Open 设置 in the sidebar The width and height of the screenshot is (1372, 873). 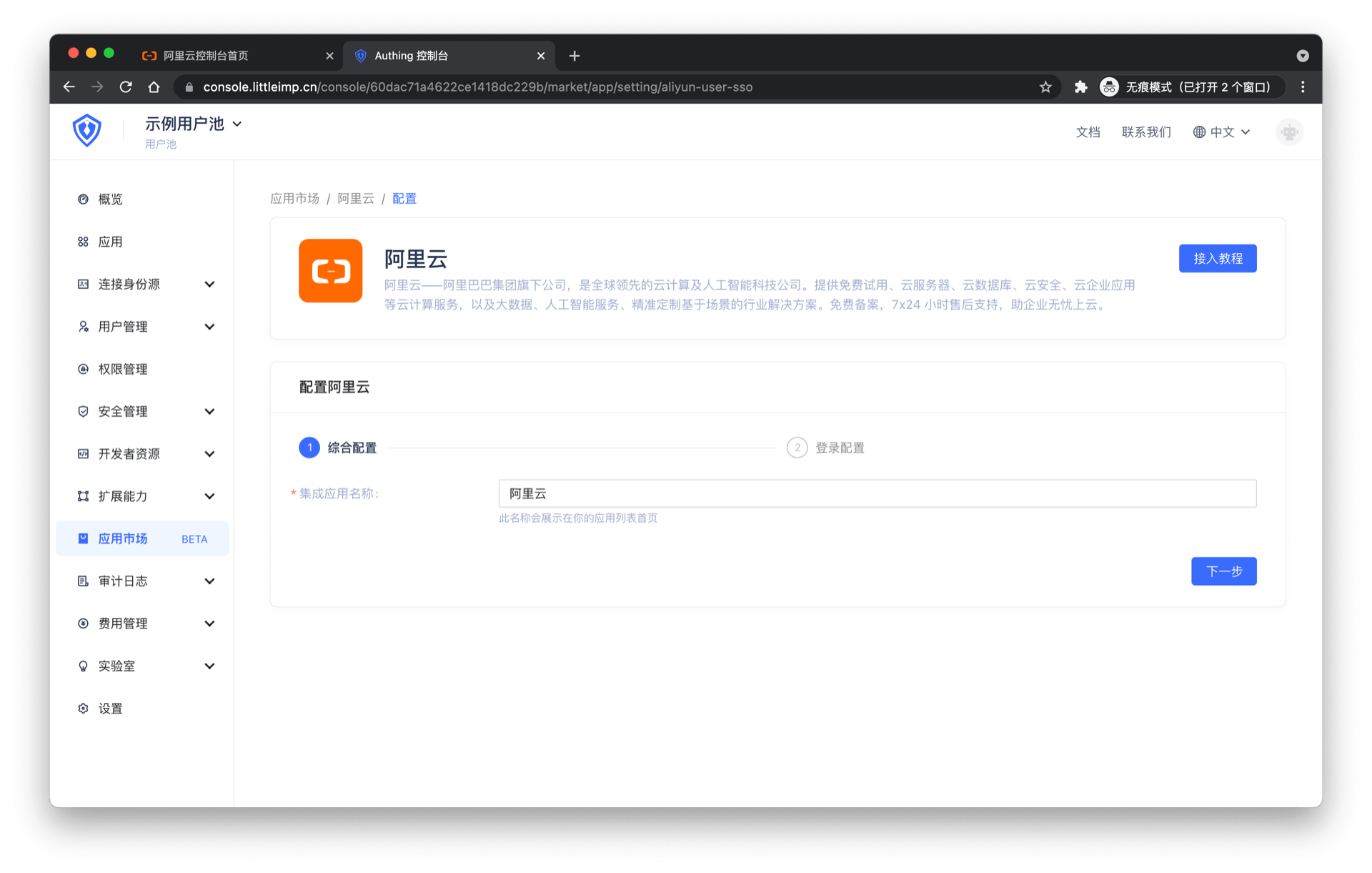tap(110, 709)
